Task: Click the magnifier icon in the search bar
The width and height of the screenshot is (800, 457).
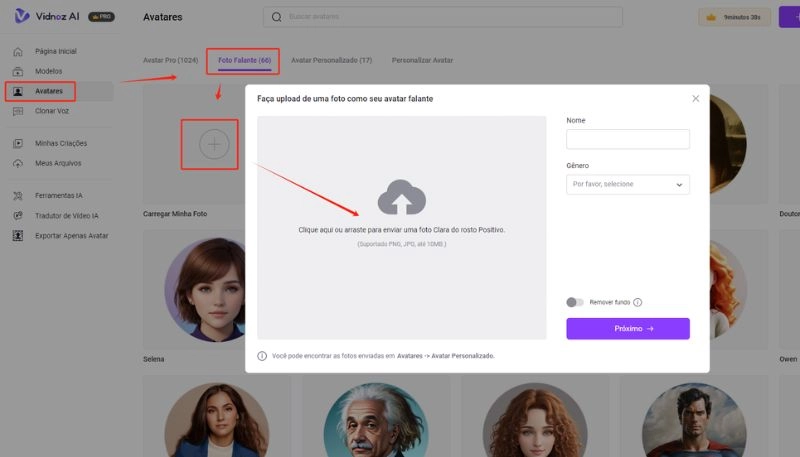Action: [x=277, y=17]
